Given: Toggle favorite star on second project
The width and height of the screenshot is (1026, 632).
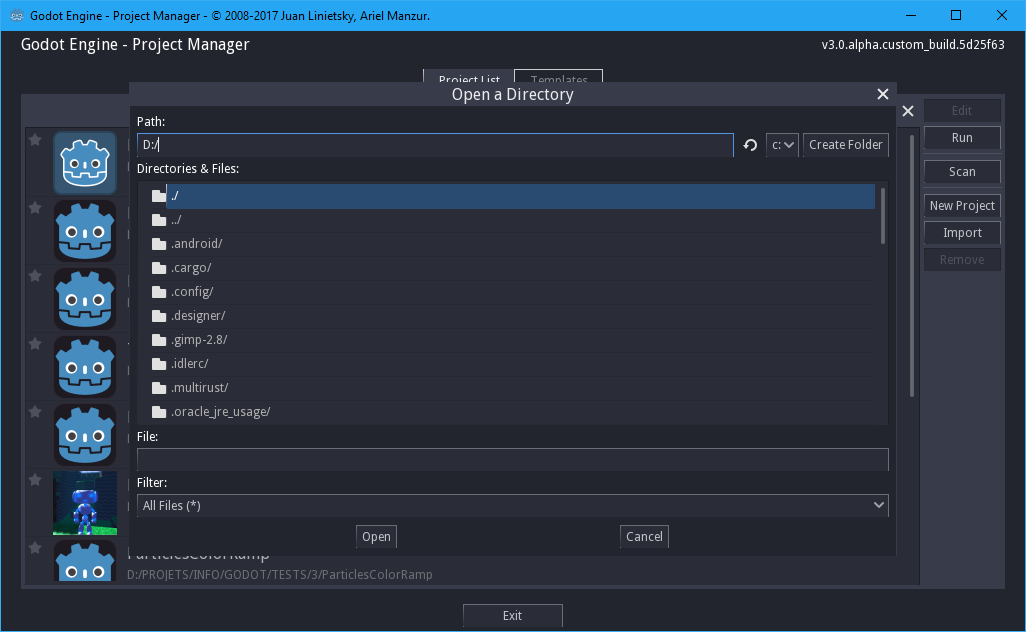Looking at the screenshot, I should [35, 207].
